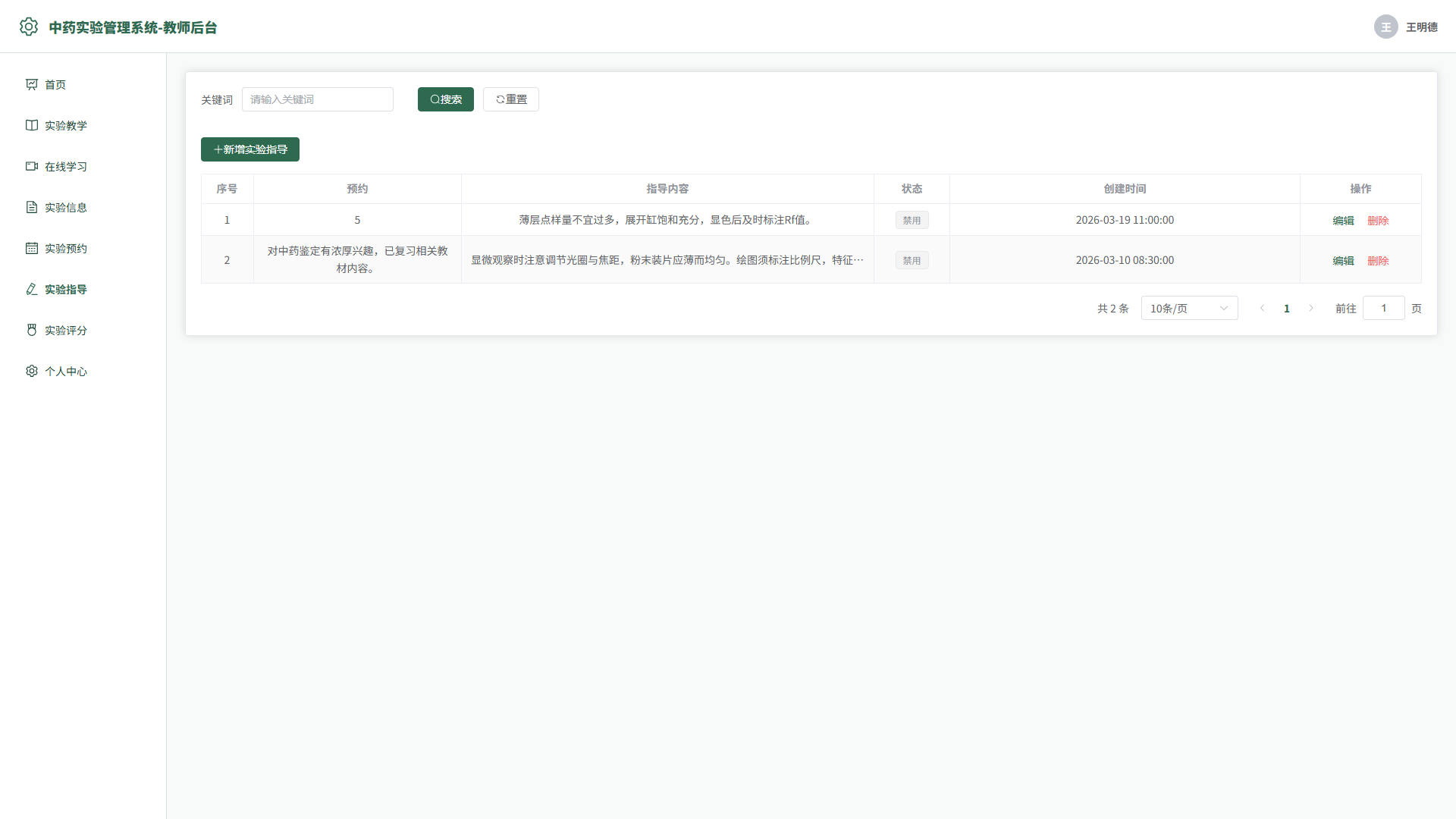
Task: Expand the 10条/页 page size dropdown
Action: tap(1189, 308)
